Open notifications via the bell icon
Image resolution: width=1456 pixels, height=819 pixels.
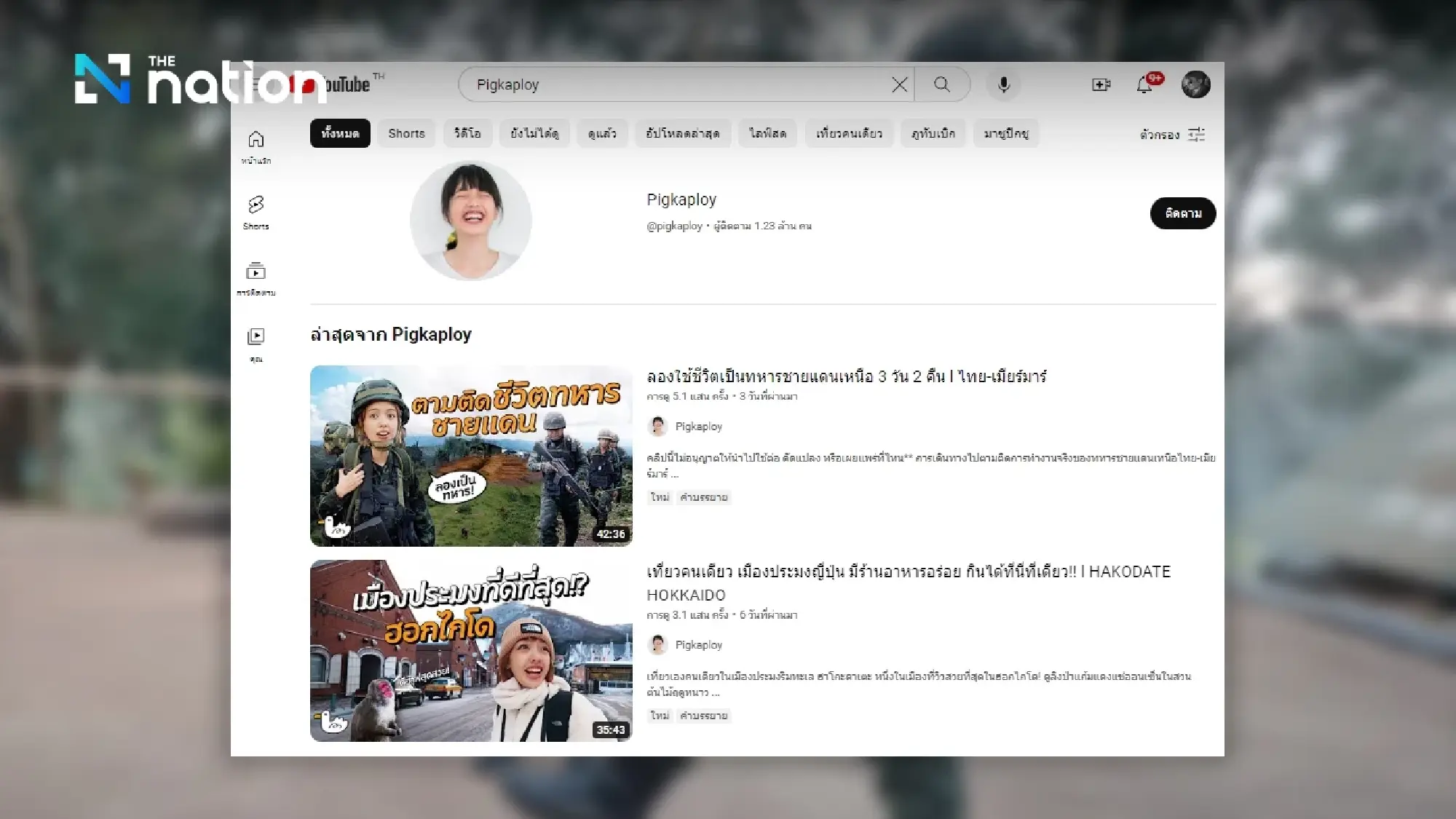coord(1143,84)
